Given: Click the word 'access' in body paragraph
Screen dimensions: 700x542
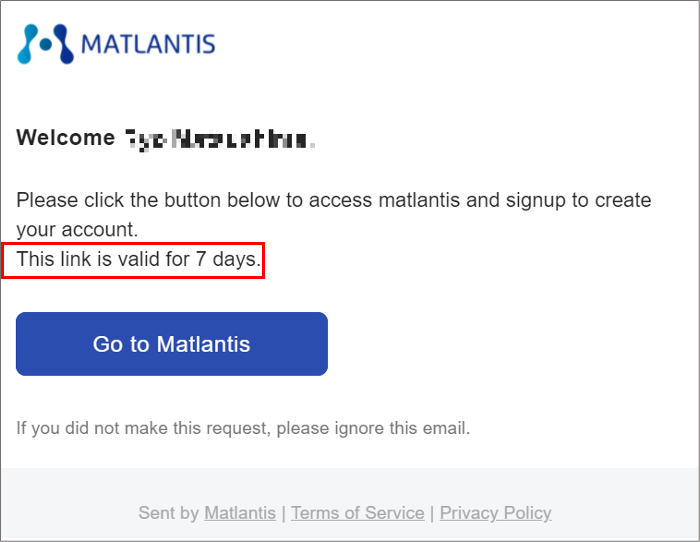Looking at the screenshot, I should pos(341,200).
